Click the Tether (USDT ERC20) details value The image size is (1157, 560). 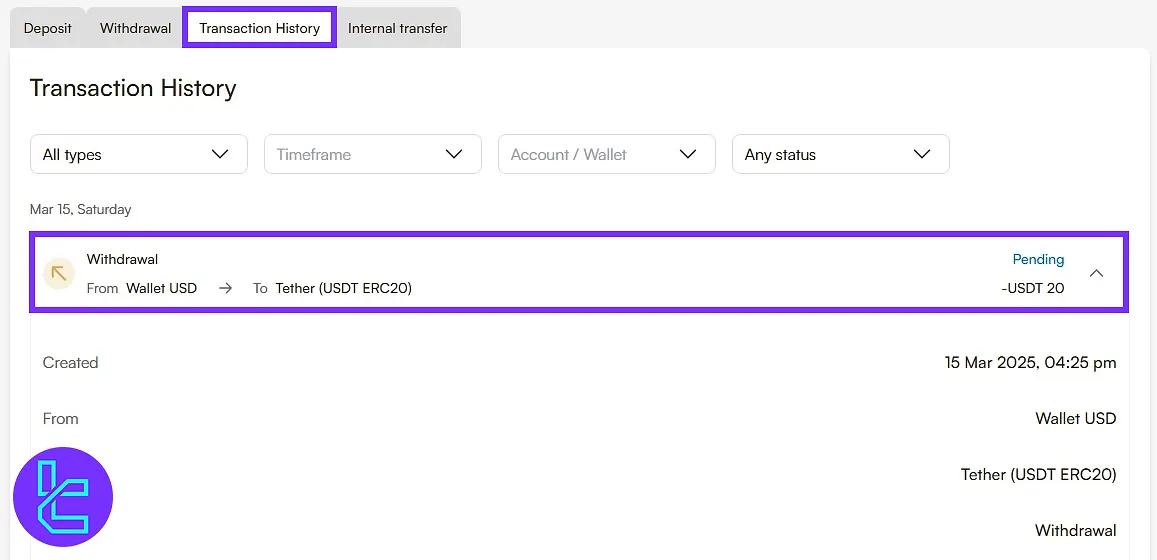point(1038,474)
